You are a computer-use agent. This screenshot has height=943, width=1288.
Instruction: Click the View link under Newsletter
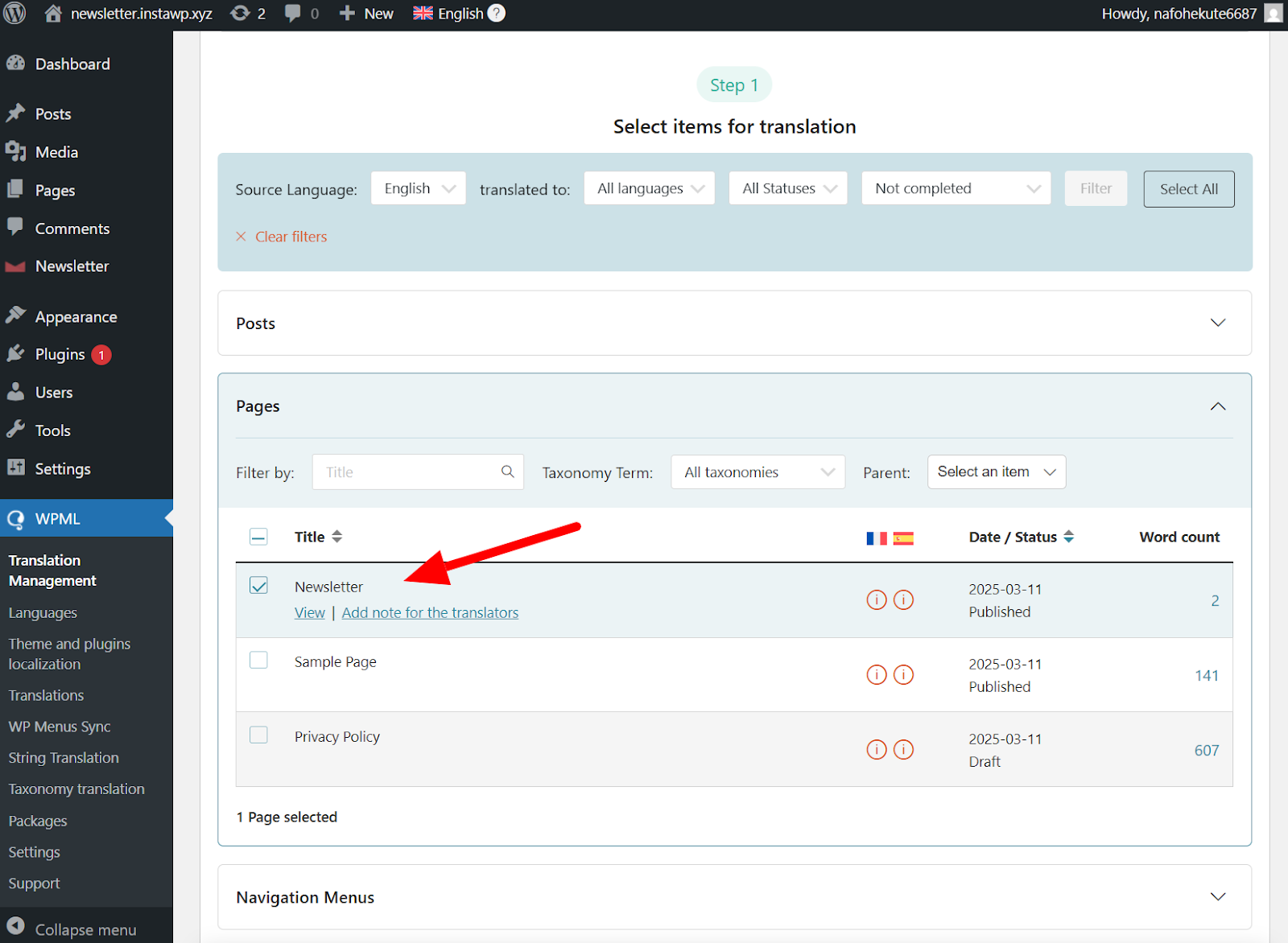pos(310,613)
